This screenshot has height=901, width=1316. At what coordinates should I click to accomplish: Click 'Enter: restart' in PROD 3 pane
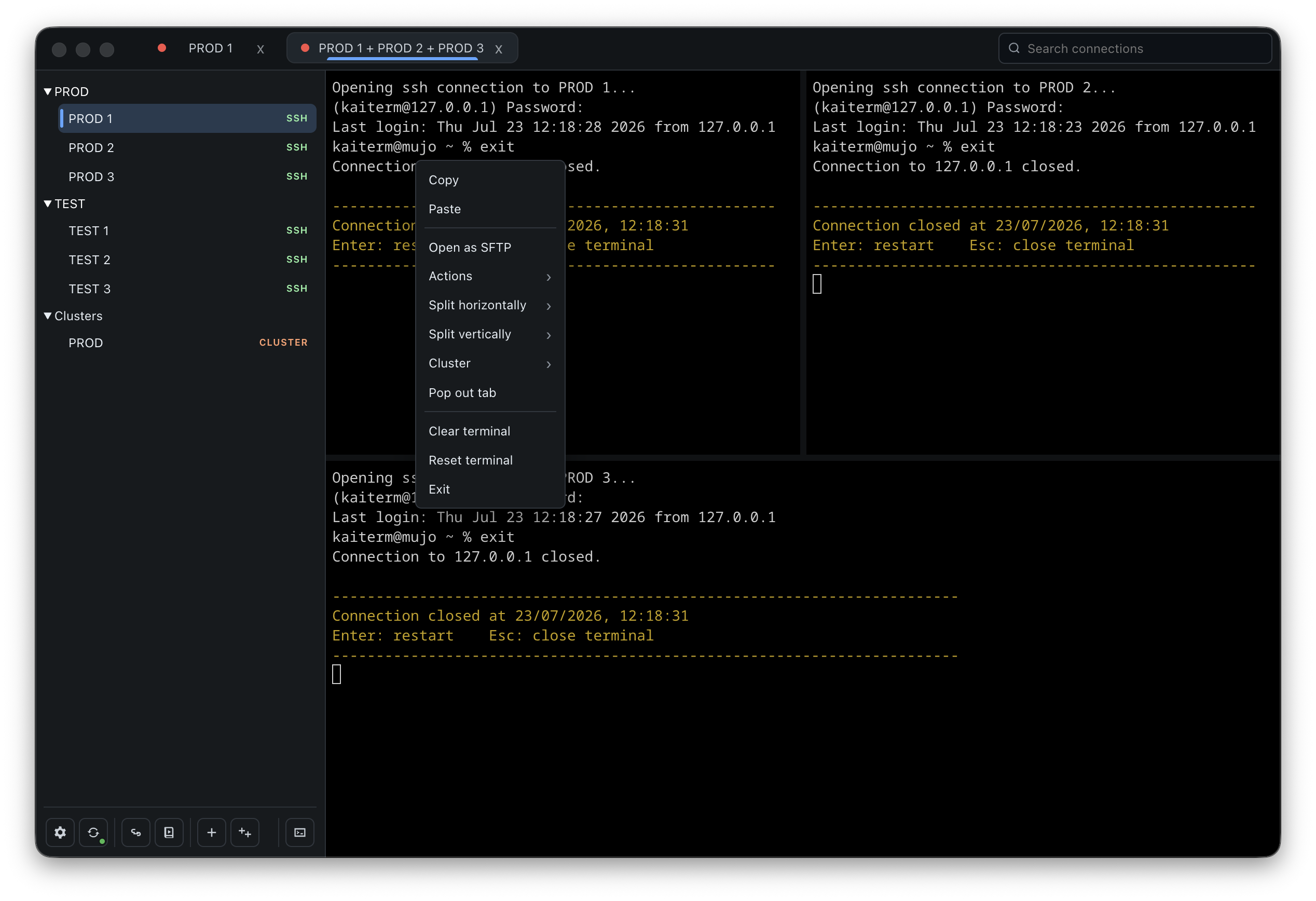pos(393,636)
